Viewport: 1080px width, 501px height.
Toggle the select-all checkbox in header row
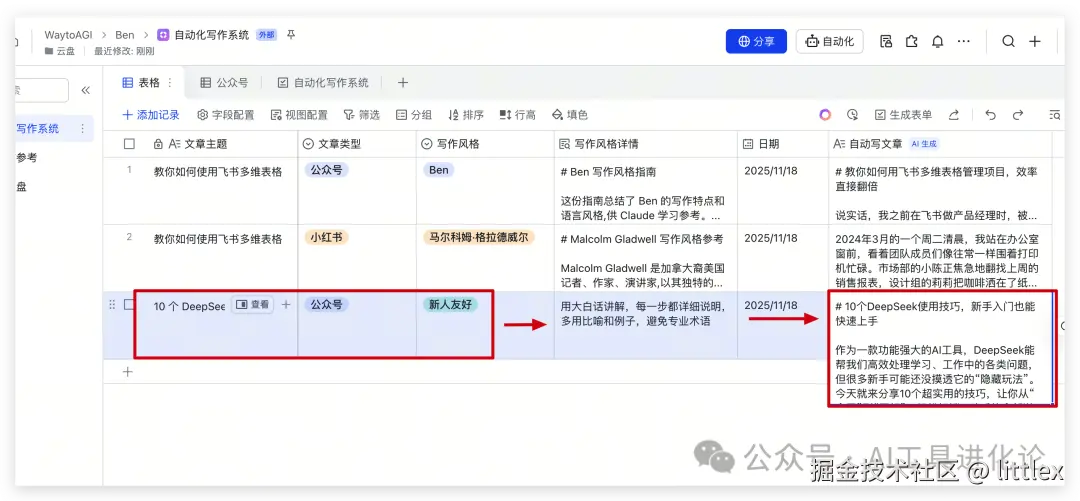tap(129, 144)
